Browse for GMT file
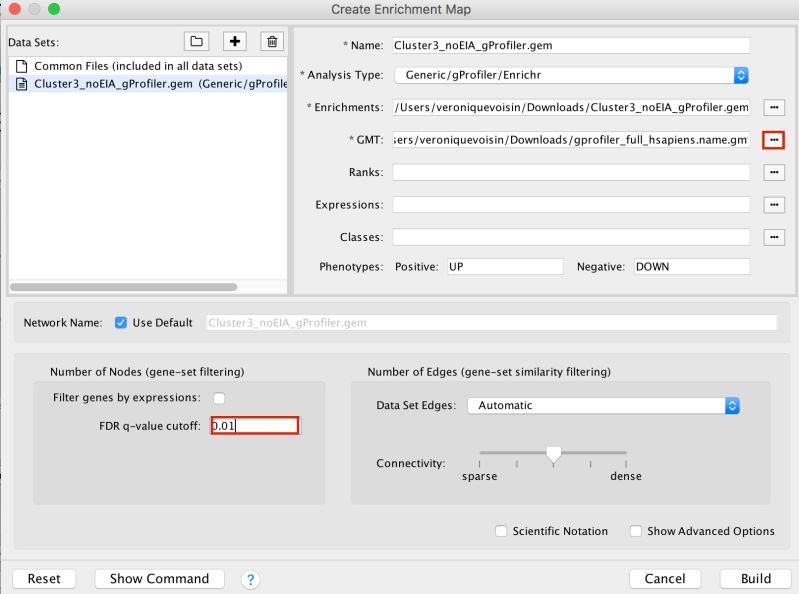 pyautogui.click(x=774, y=140)
